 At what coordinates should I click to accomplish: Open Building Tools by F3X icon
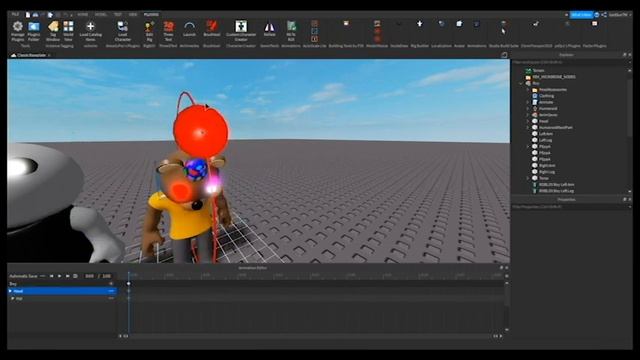coord(346,24)
